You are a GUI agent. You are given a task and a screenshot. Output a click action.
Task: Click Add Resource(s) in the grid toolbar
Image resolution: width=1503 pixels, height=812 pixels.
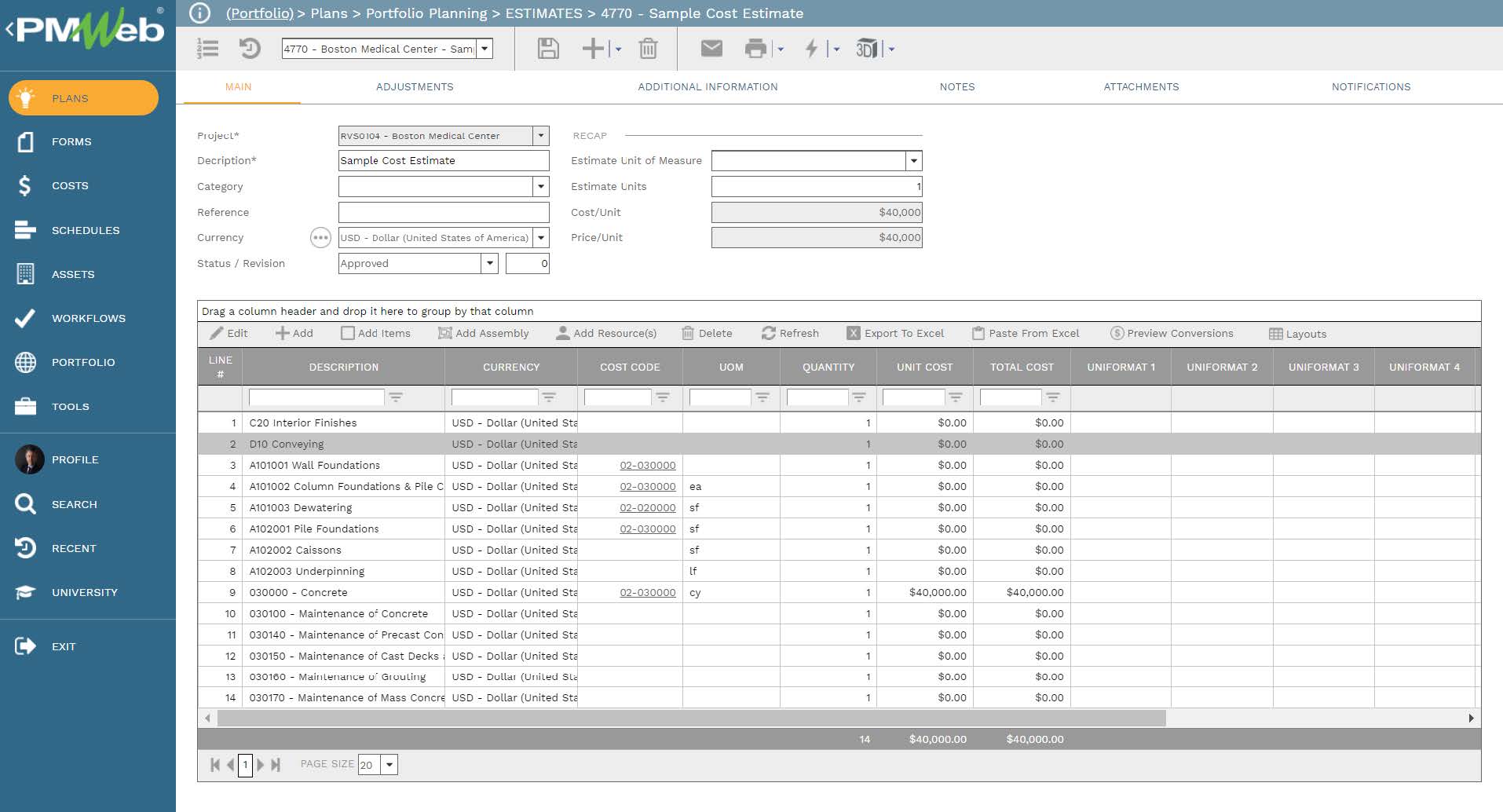tap(606, 333)
